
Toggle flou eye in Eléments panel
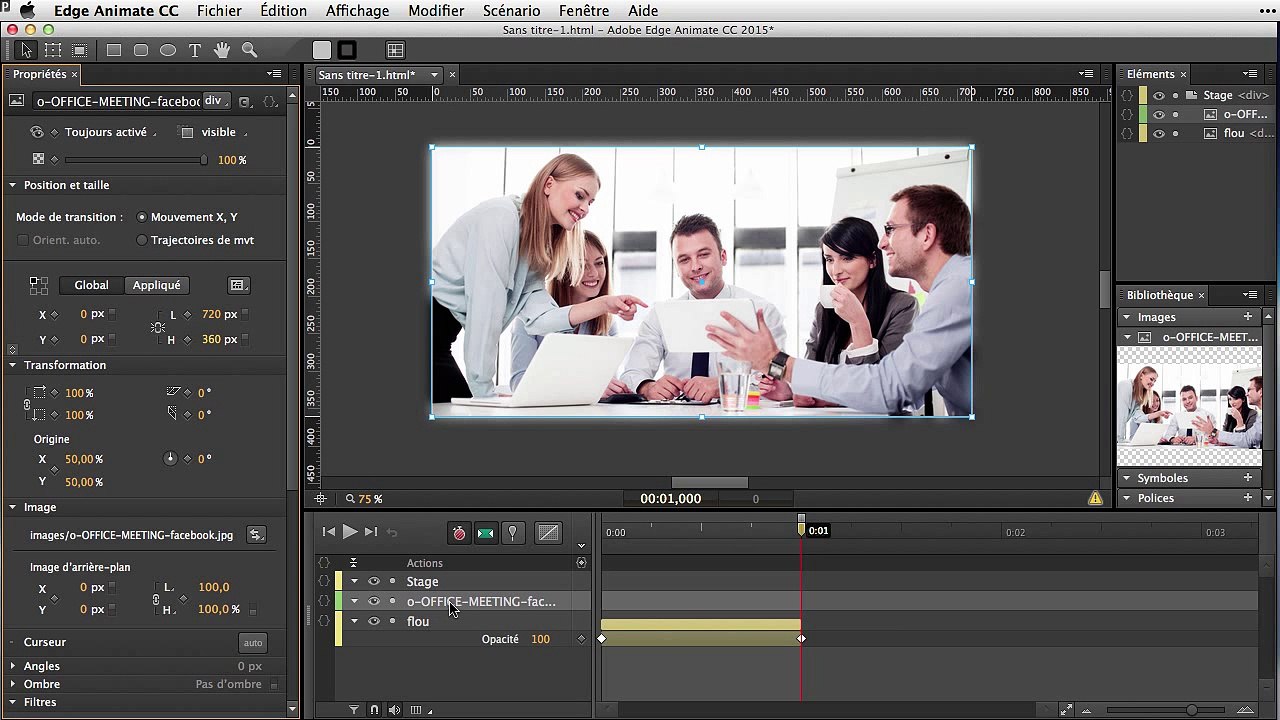[1158, 134]
